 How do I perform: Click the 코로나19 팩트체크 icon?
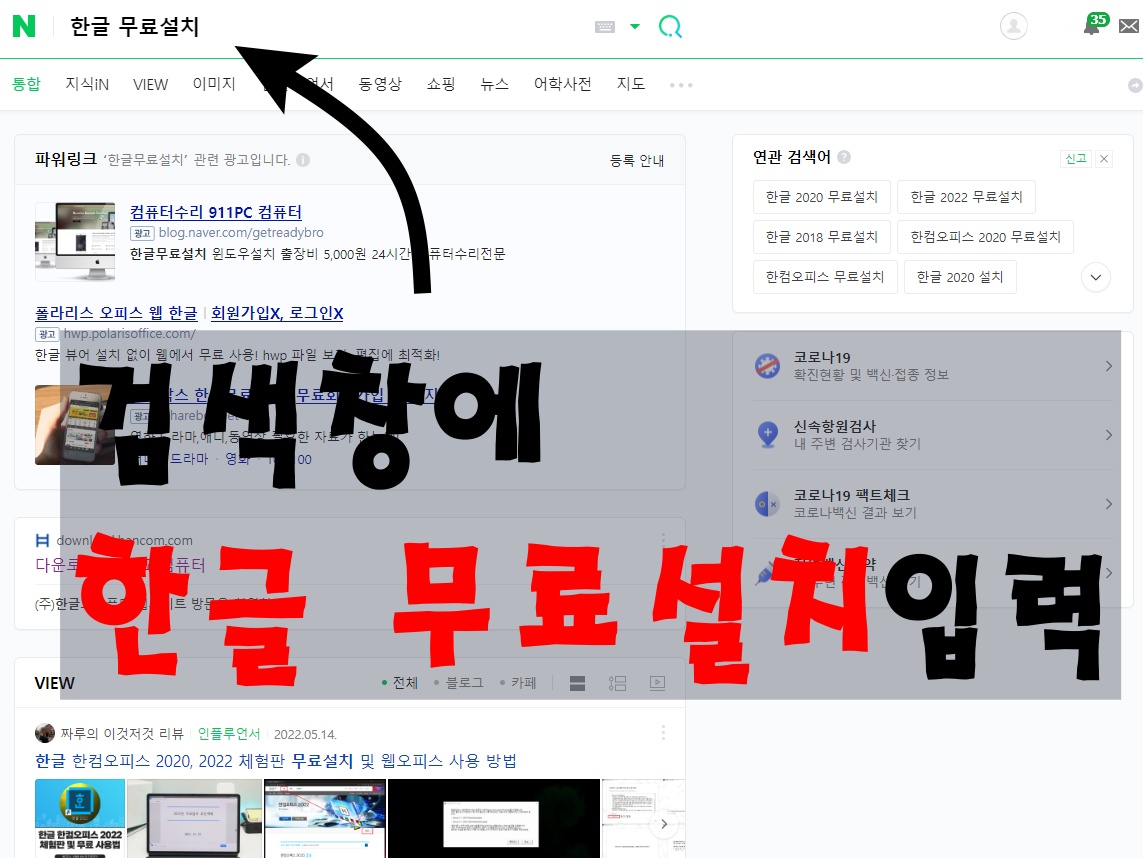[768, 504]
